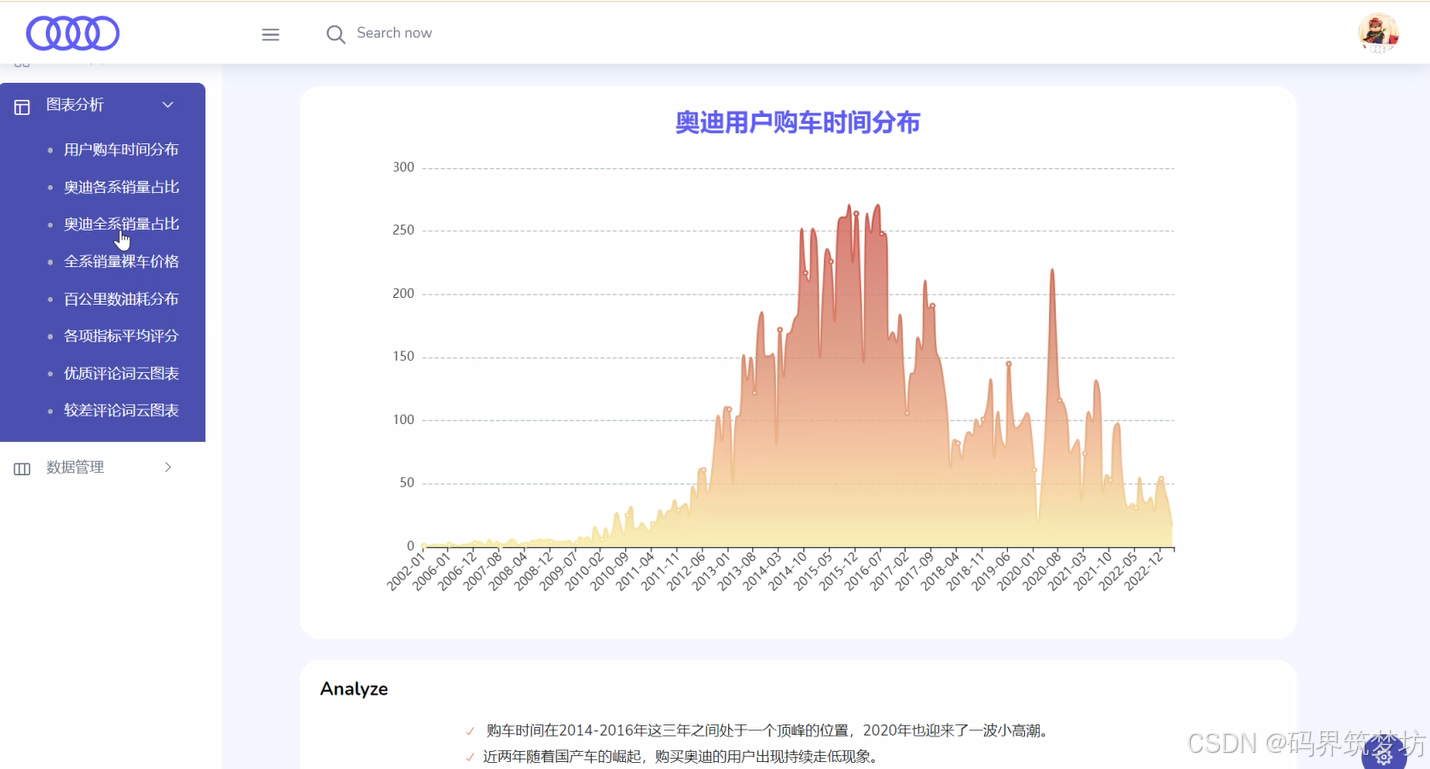This screenshot has height=769, width=1430.
Task: Click analysis line about 国产车的崛起
Action: click(682, 757)
